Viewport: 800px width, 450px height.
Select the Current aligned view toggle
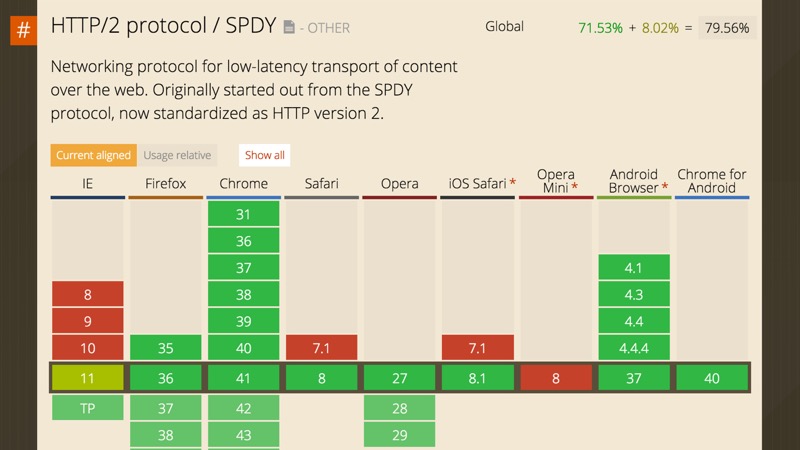93,155
